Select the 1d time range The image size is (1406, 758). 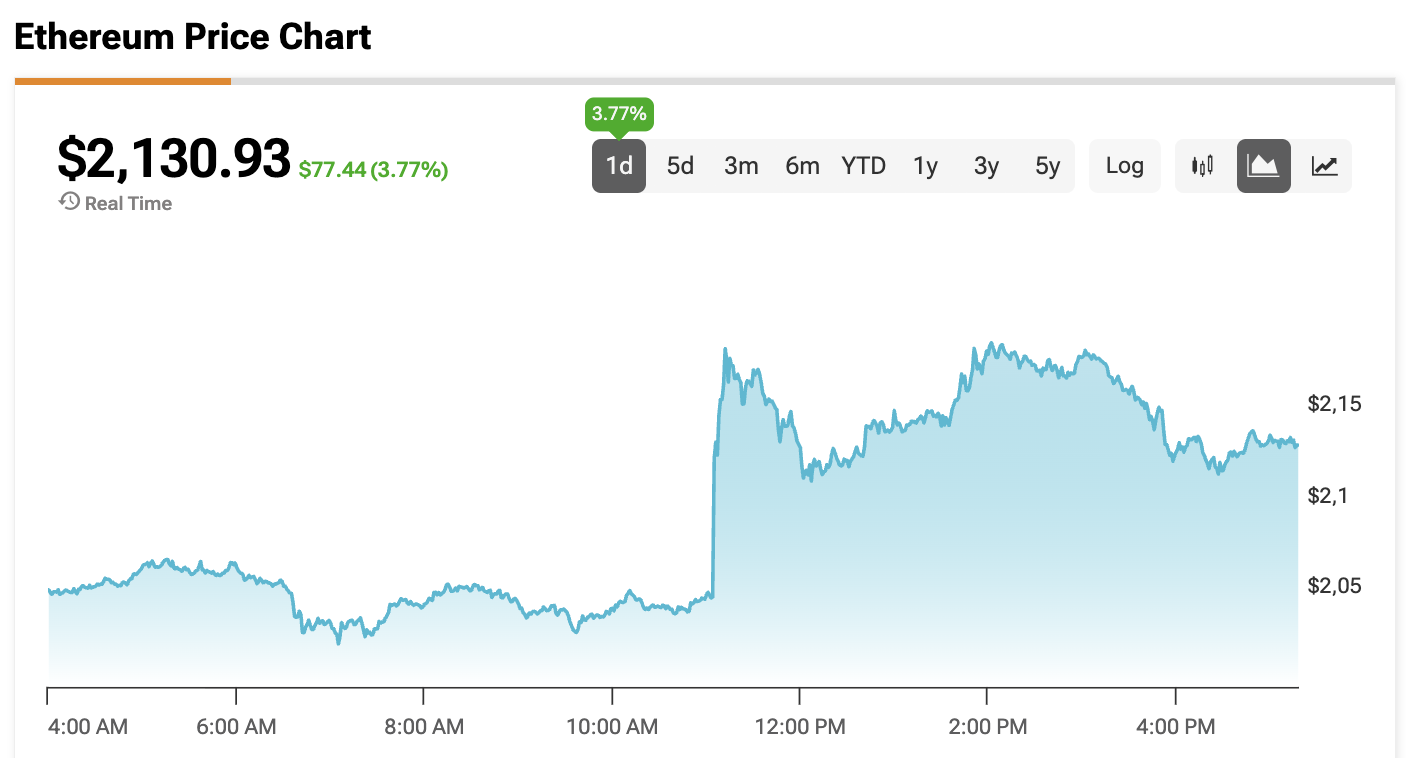click(619, 166)
